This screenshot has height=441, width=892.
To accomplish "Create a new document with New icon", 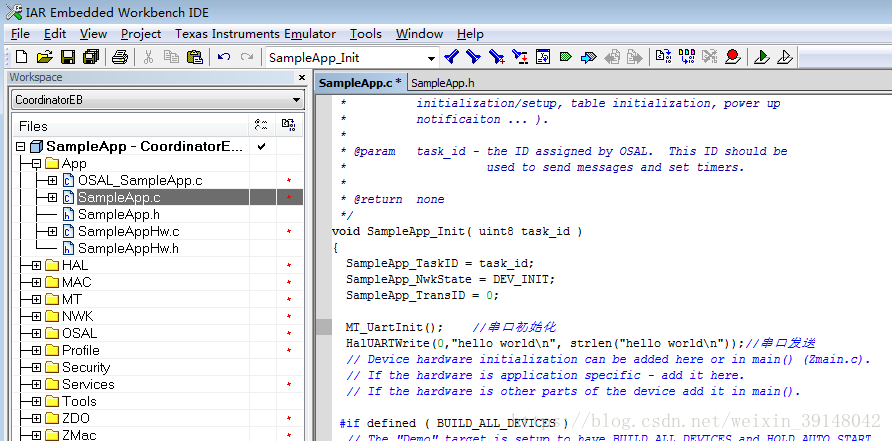I will coord(21,57).
